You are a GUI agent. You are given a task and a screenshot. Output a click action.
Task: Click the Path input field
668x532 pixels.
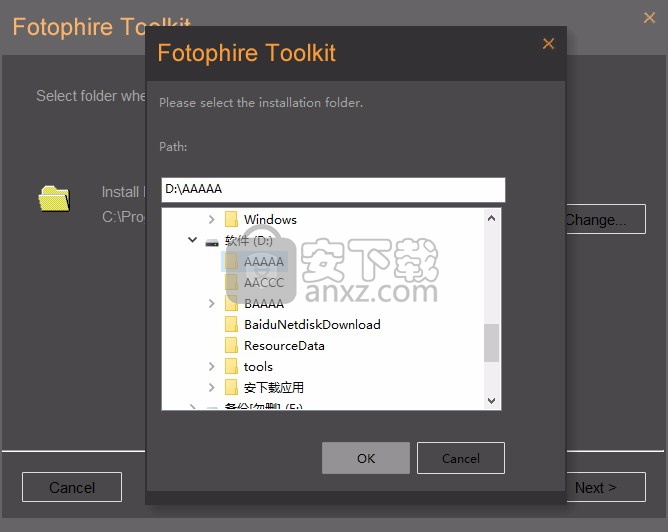click(x=333, y=190)
